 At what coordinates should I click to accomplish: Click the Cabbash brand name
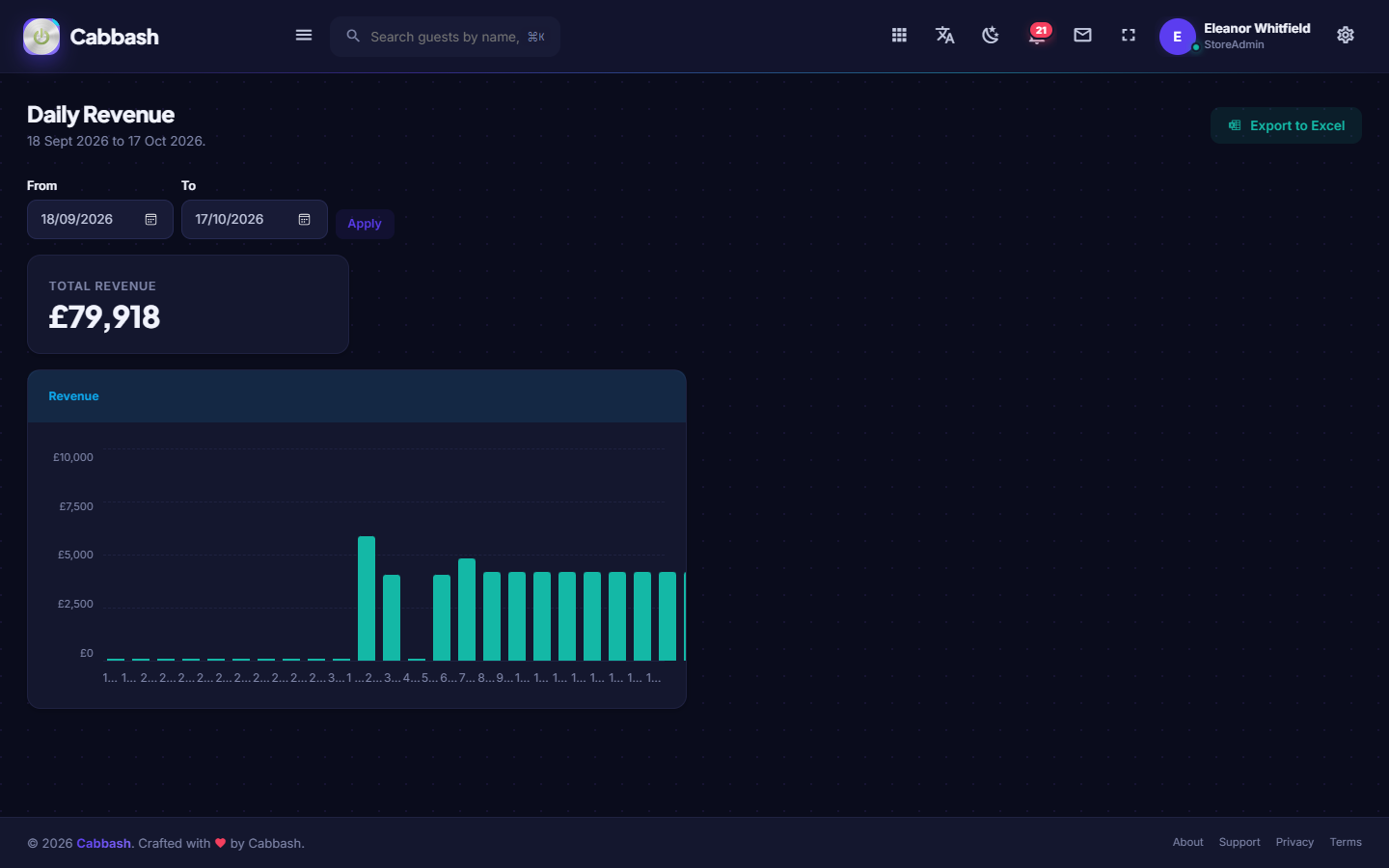(115, 37)
